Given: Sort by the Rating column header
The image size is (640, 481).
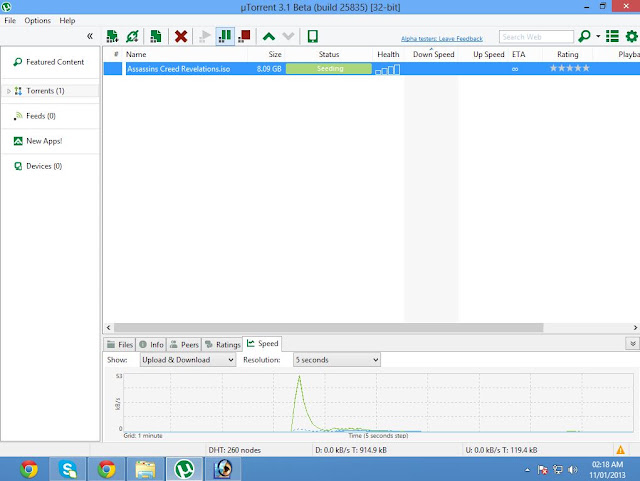Looking at the screenshot, I should 568,54.
